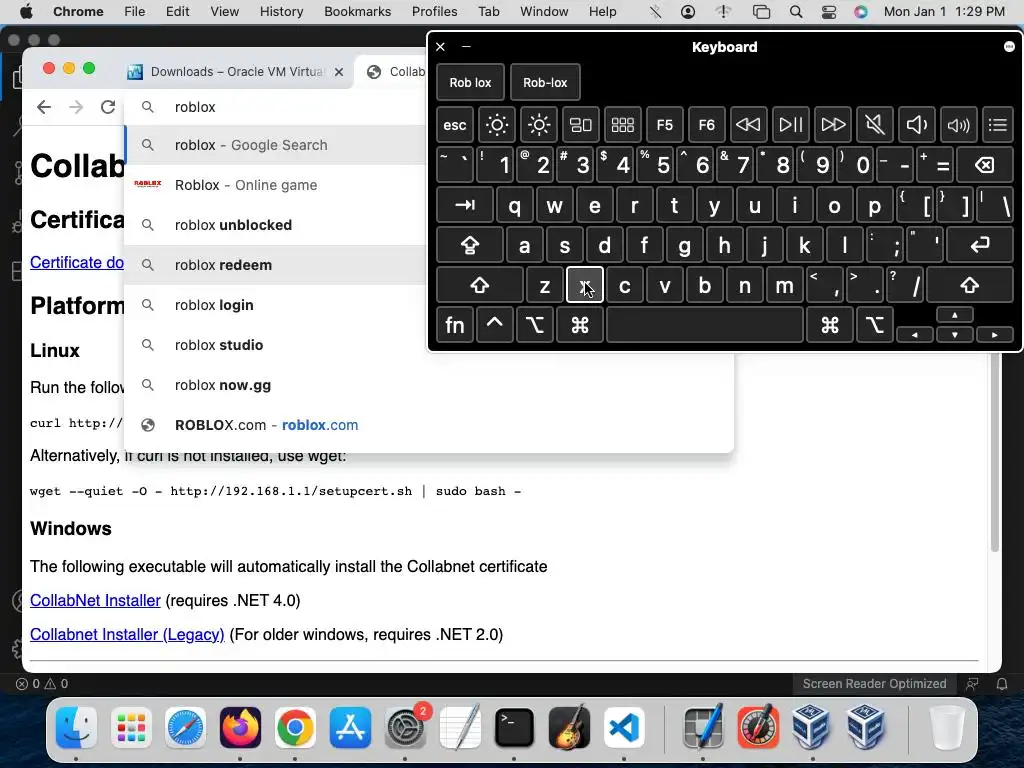This screenshot has width=1024, height=768.
Task: Open the Profiles menu
Action: (x=434, y=11)
